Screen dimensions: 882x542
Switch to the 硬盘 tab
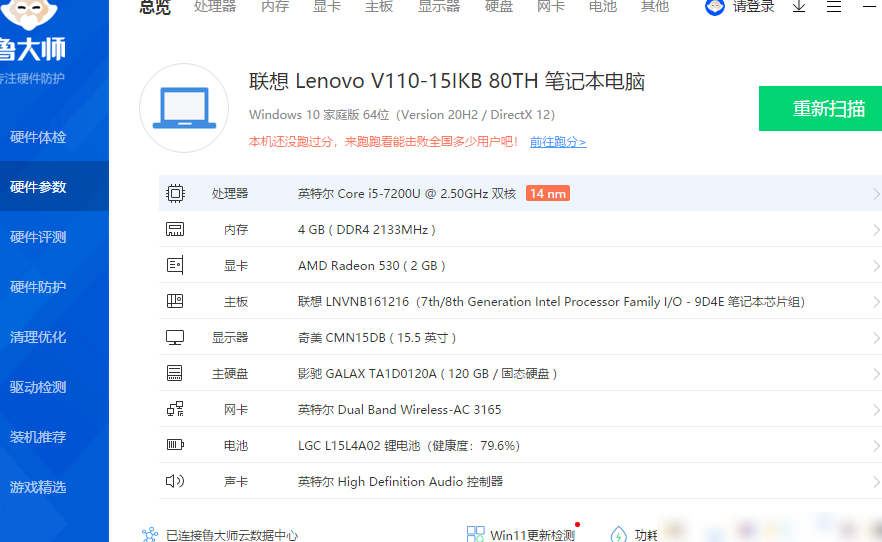click(x=499, y=7)
